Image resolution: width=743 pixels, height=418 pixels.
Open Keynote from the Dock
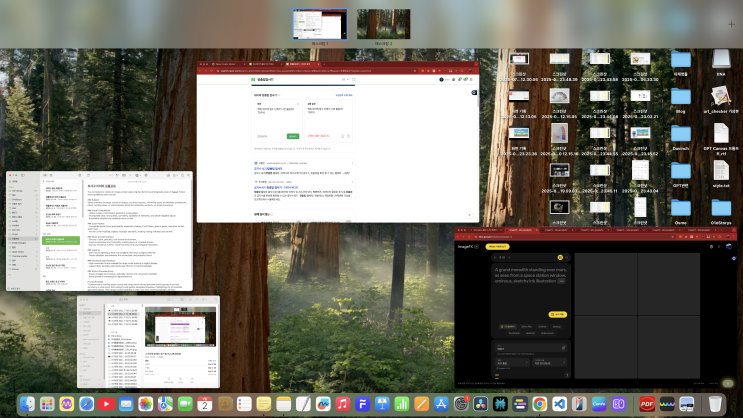pyautogui.click(x=382, y=404)
